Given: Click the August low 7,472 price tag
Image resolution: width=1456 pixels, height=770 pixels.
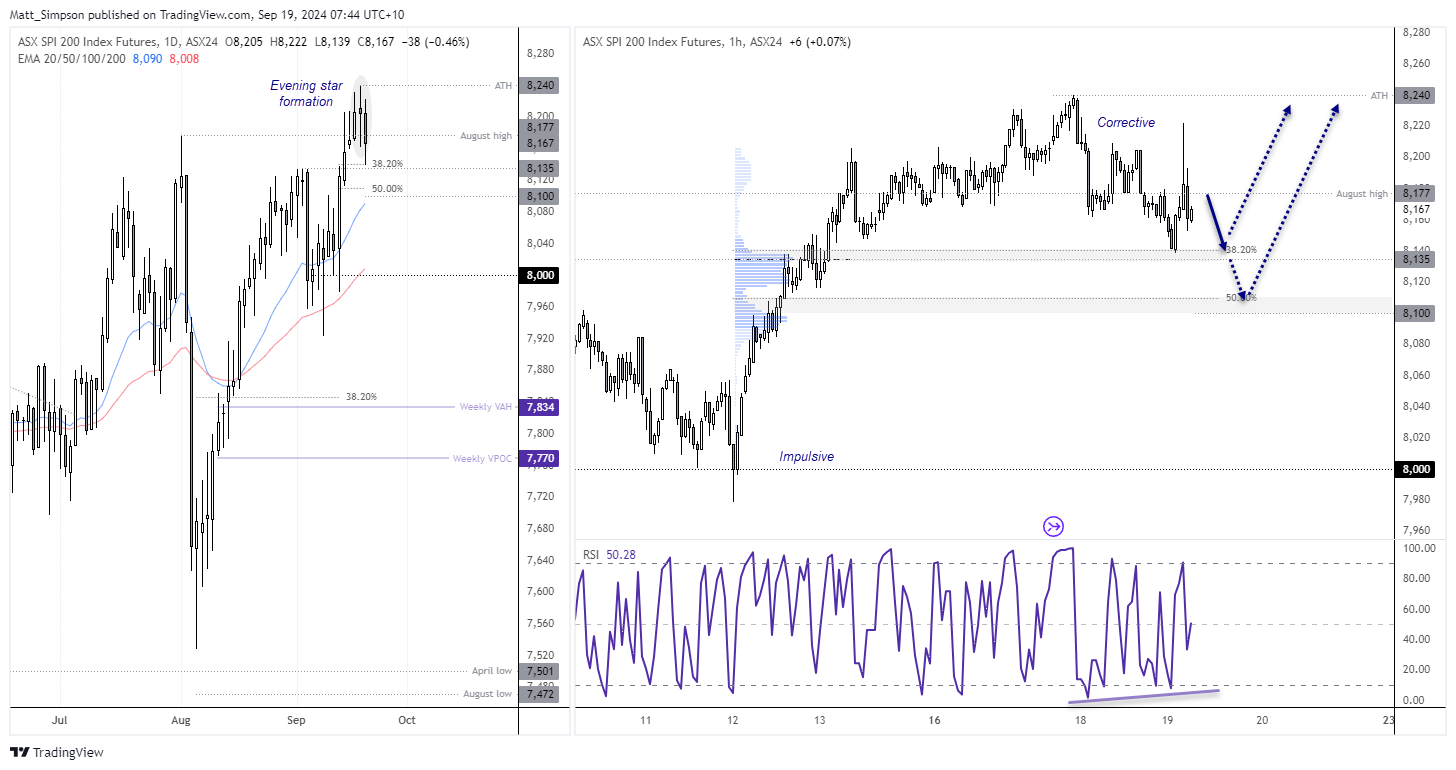Looking at the screenshot, I should 541,693.
